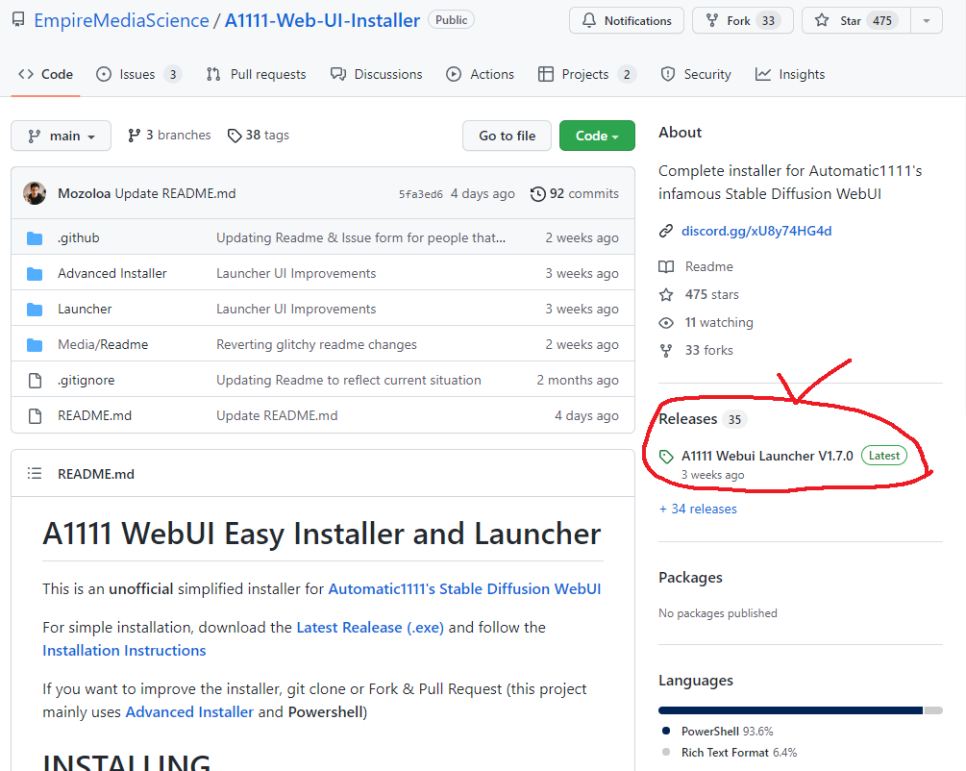
Task: Open the Issues tab
Action: [139, 75]
